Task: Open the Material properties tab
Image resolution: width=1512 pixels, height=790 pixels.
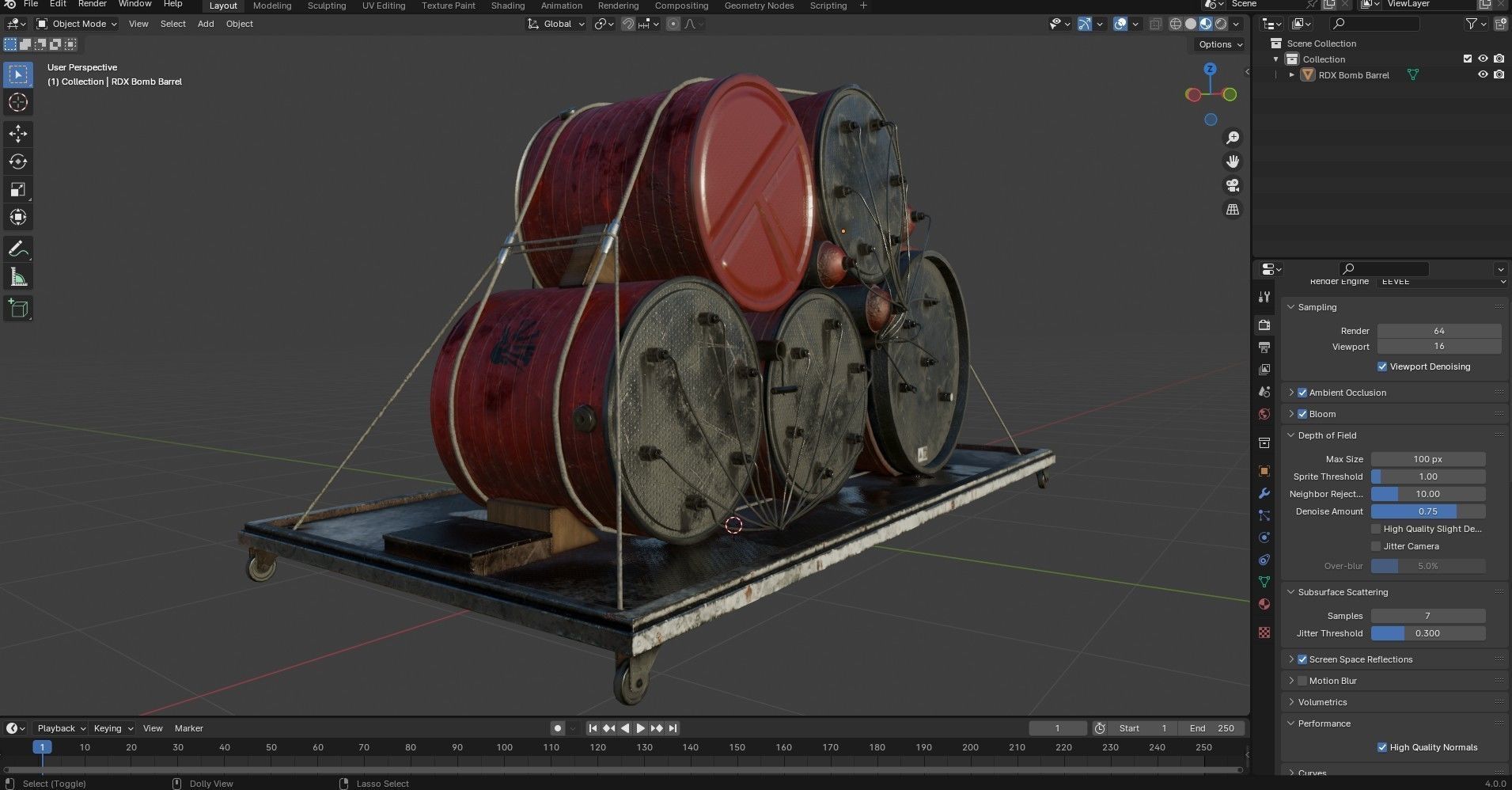Action: [x=1264, y=604]
